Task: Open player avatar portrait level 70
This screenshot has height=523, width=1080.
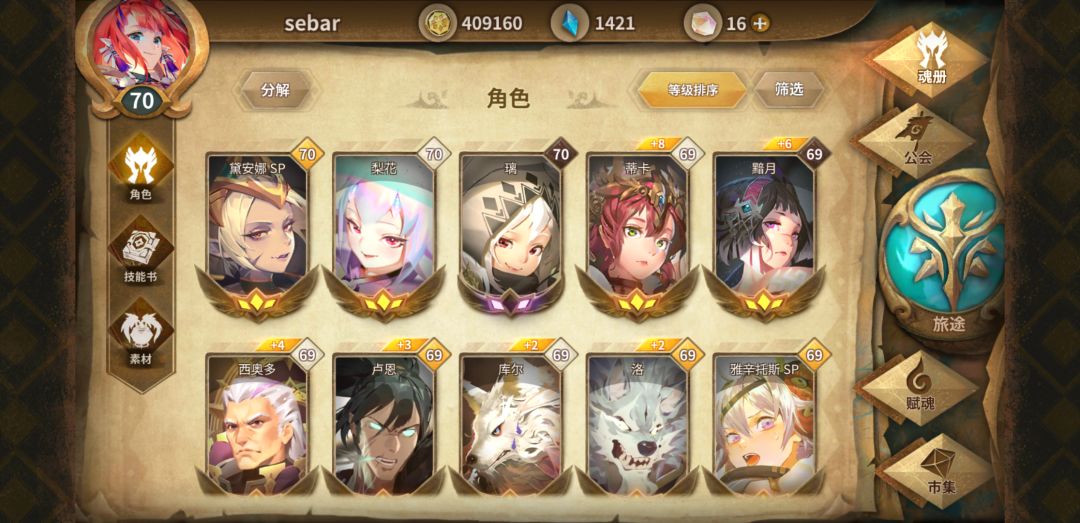Action: (x=142, y=57)
